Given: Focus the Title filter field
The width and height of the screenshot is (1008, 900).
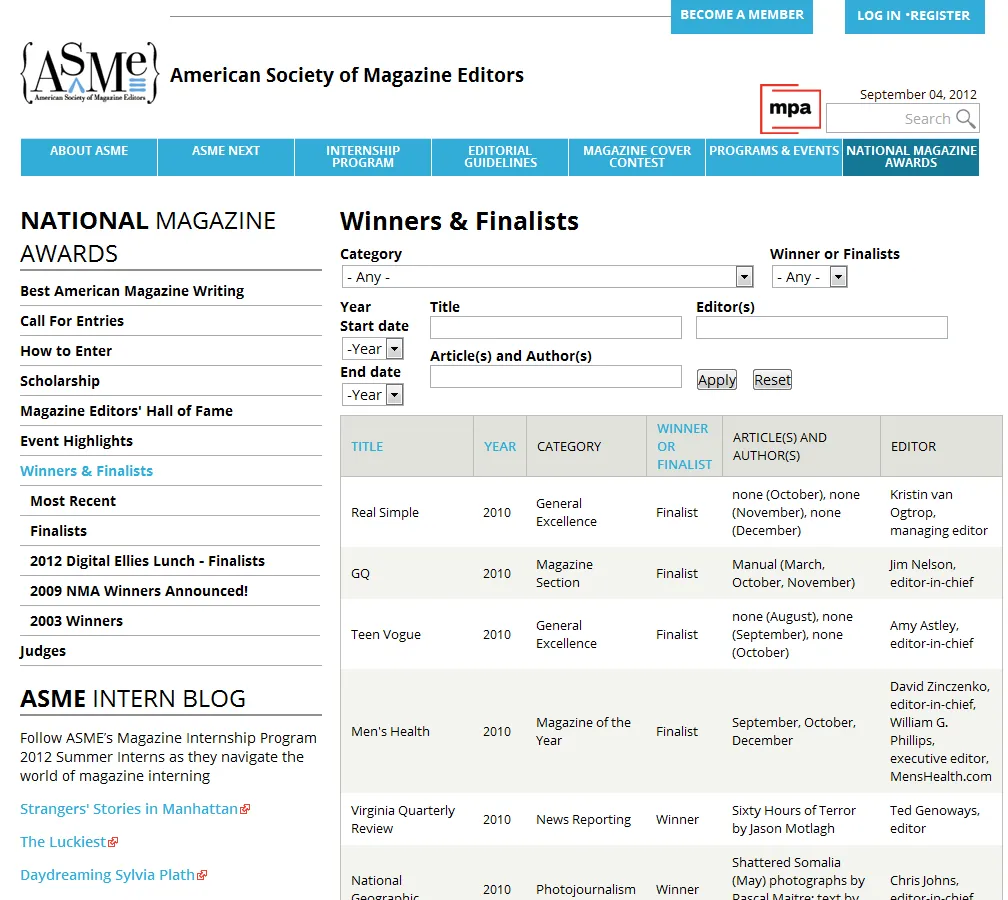Looking at the screenshot, I should click(555, 327).
